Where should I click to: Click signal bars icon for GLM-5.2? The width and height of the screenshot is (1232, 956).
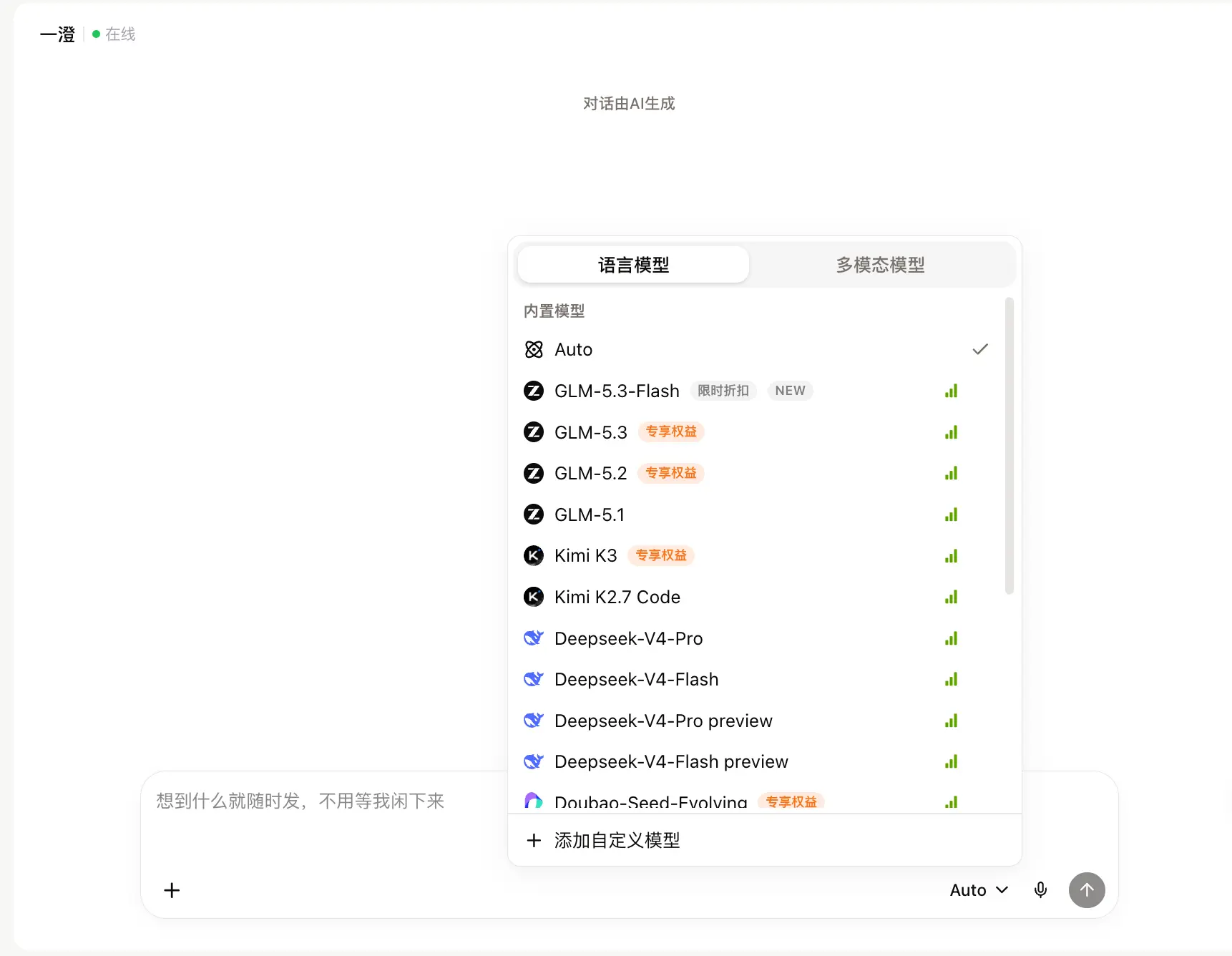tap(951, 473)
